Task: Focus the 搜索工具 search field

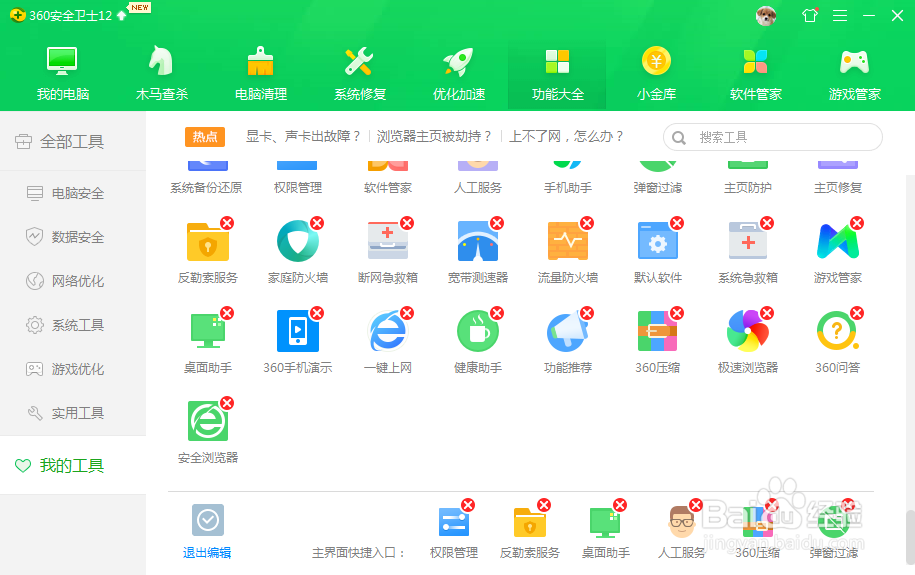Action: tap(773, 137)
